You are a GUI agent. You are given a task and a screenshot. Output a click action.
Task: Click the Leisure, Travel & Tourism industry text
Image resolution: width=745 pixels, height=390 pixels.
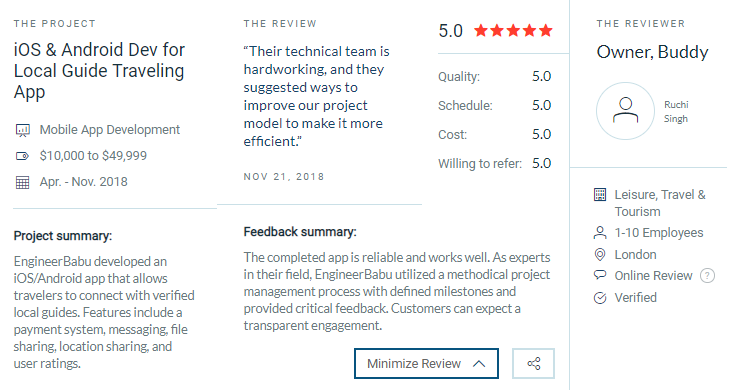pos(660,203)
